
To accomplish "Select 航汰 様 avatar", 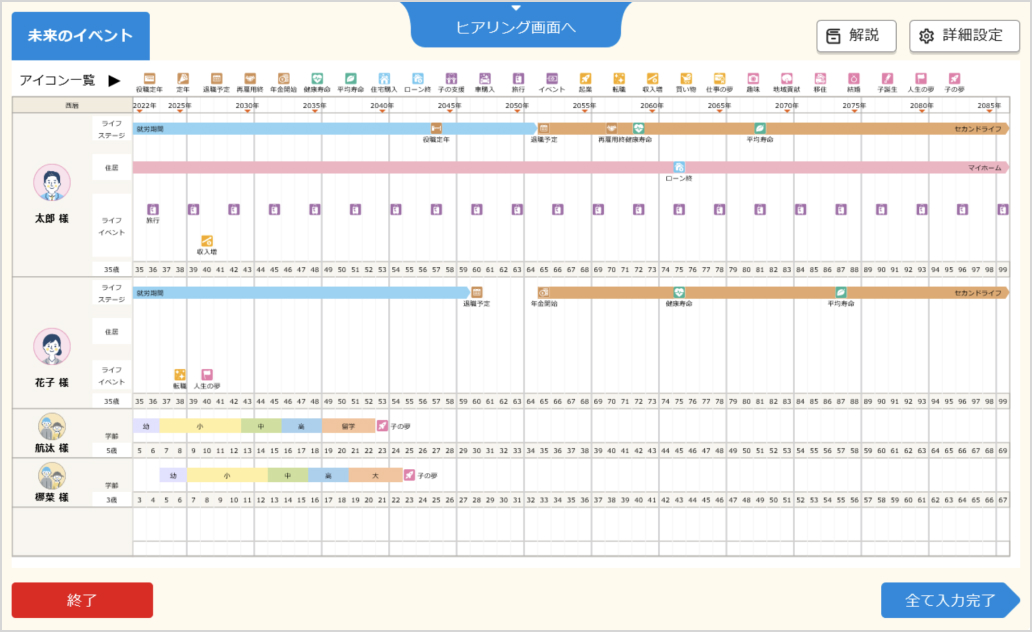I will 52,427.
